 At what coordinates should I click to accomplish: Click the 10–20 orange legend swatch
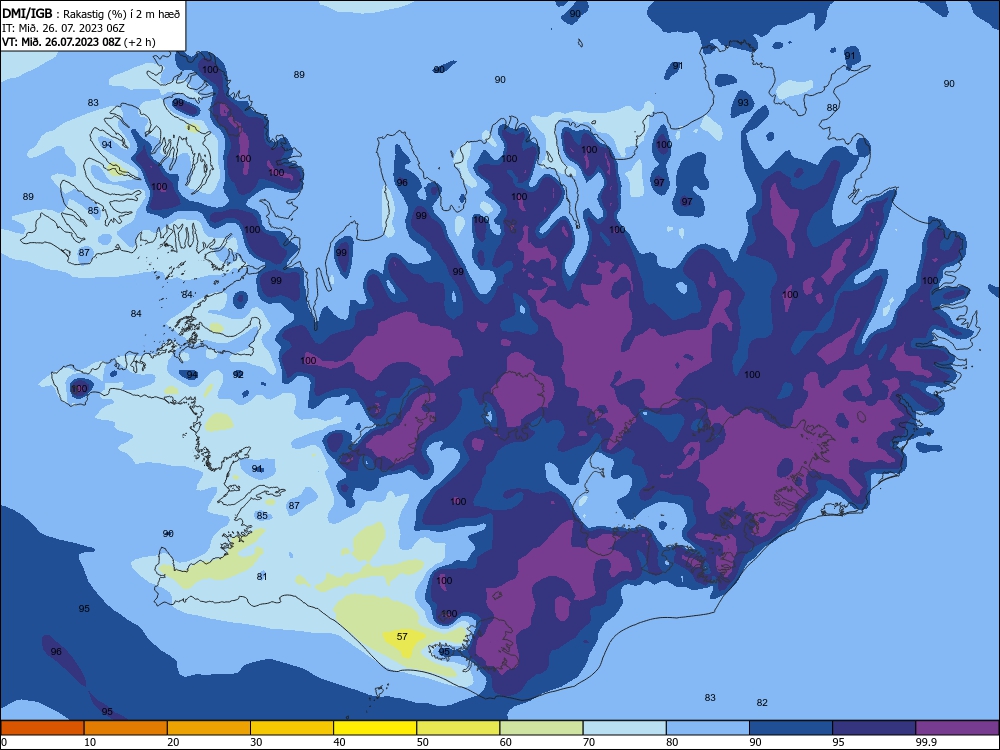[x=126, y=728]
